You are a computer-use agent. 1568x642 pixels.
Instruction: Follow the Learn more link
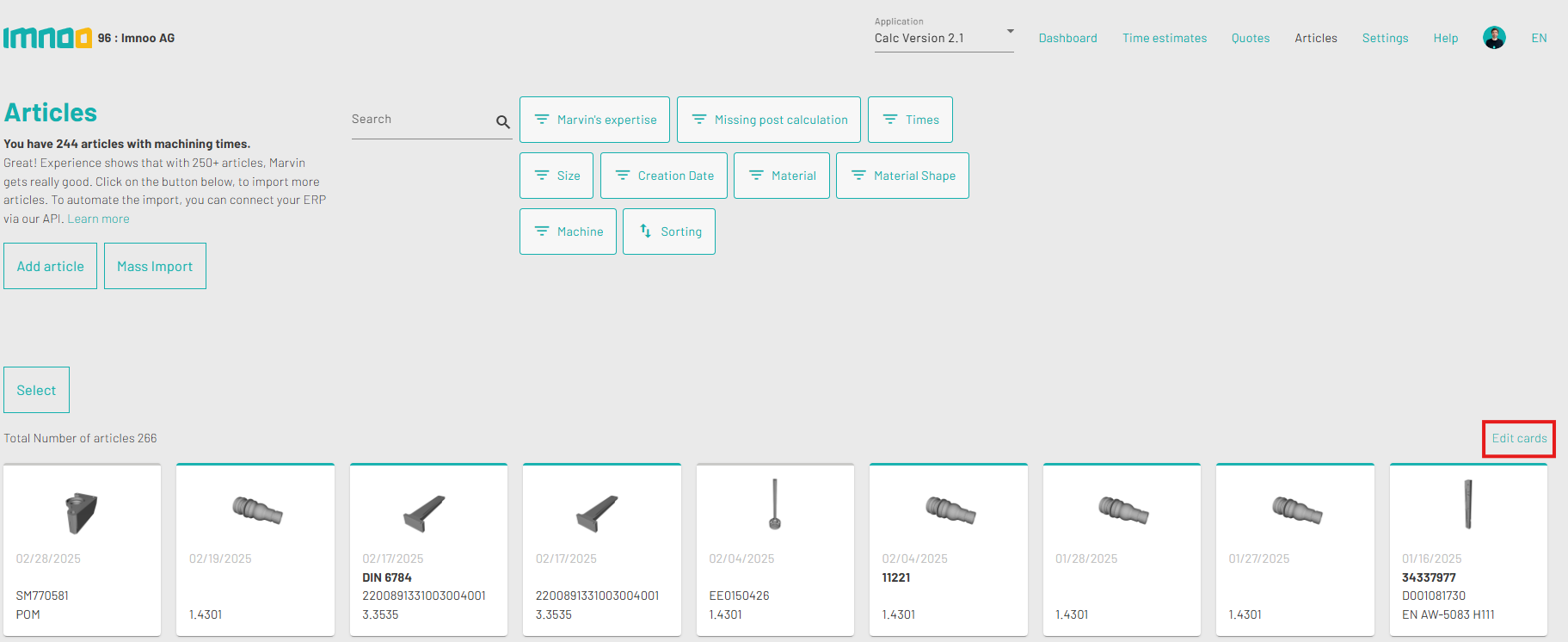[98, 219]
